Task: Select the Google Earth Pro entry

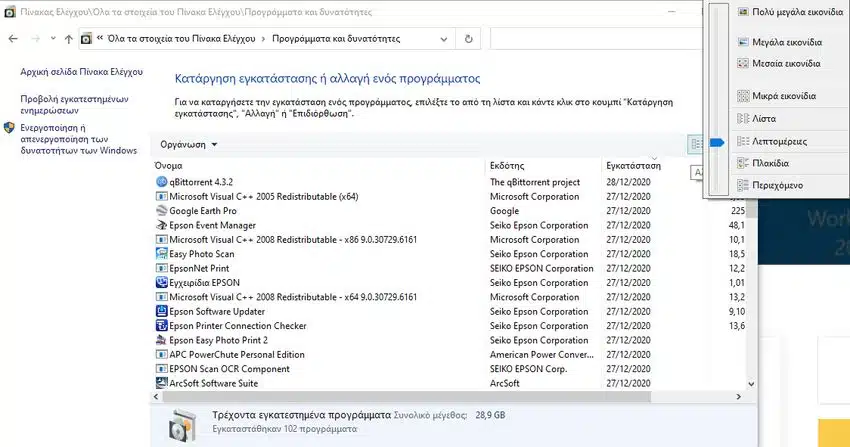Action: (x=203, y=211)
